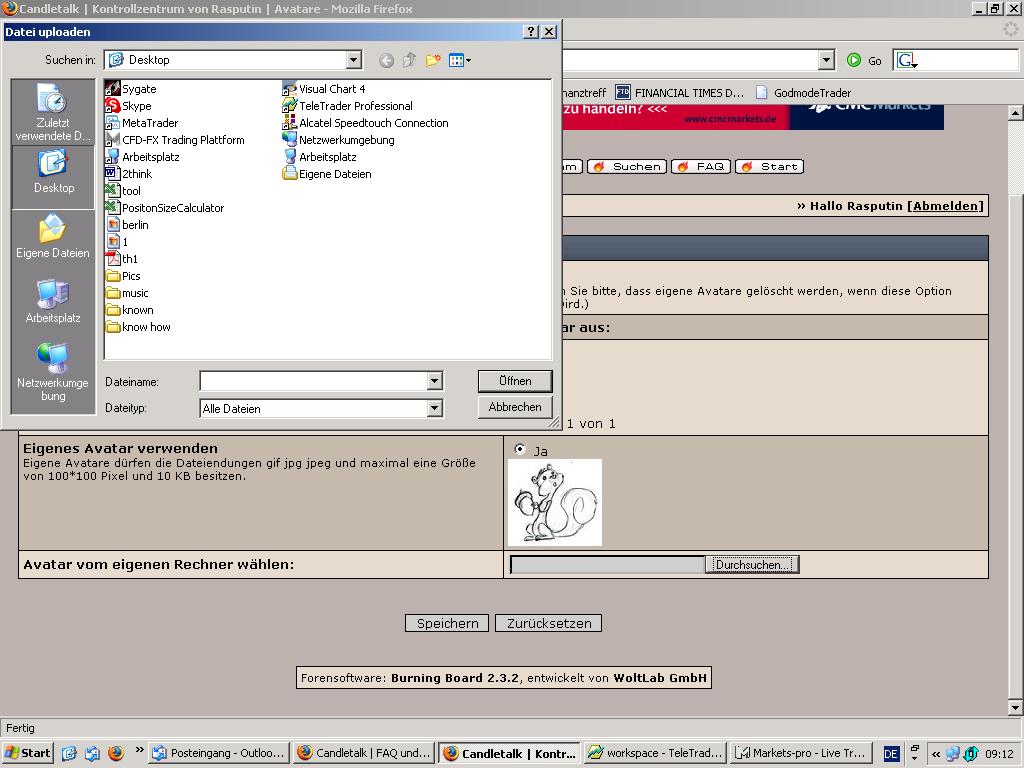The height and width of the screenshot is (768, 1024).
Task: Select the MetaTrader shortcut icon
Action: (113, 123)
